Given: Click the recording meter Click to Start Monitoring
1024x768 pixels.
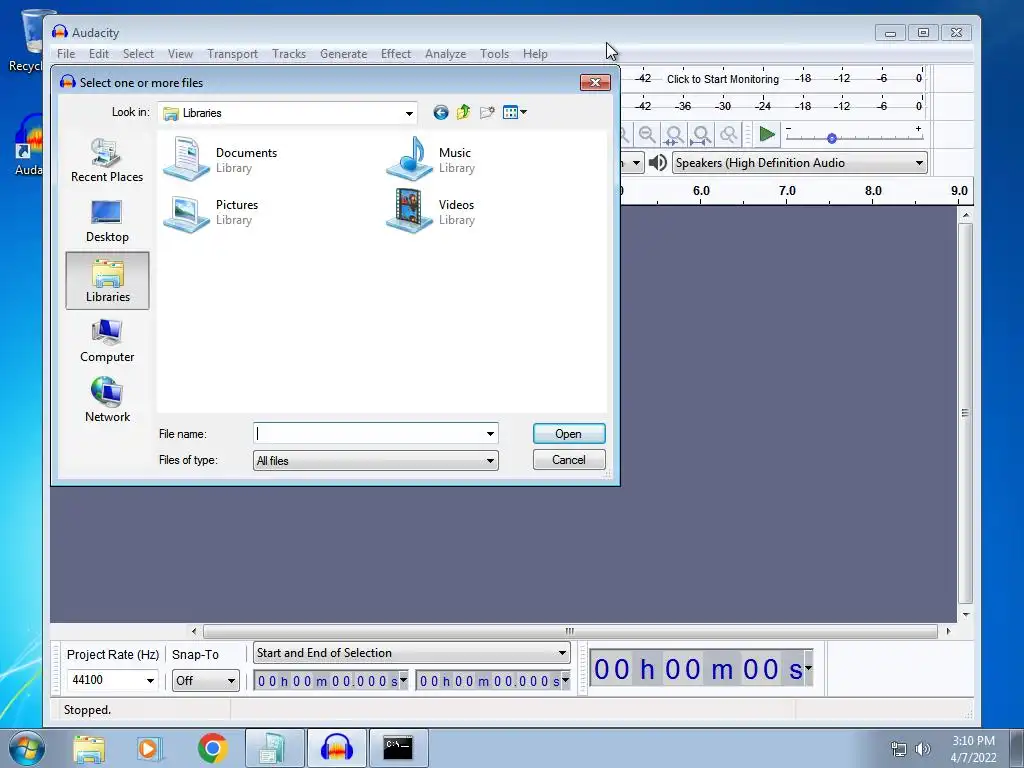Looking at the screenshot, I should pyautogui.click(x=723, y=79).
